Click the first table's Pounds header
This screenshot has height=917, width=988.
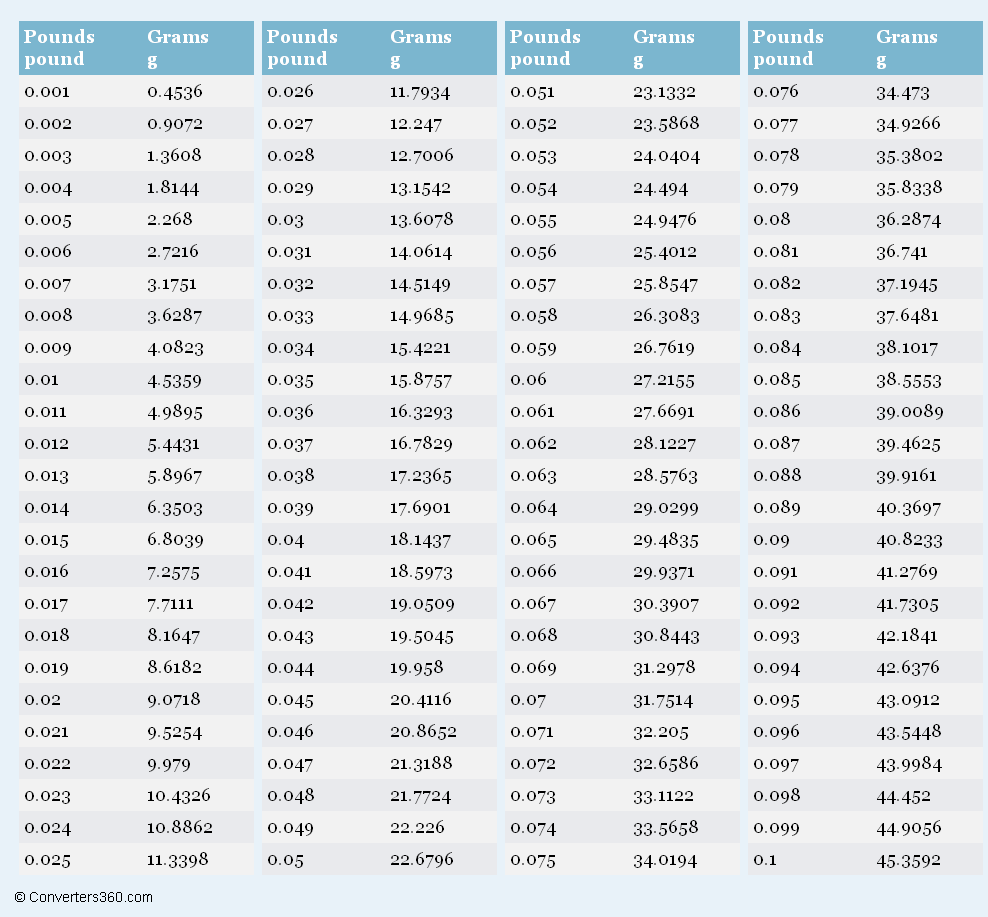pyautogui.click(x=59, y=48)
